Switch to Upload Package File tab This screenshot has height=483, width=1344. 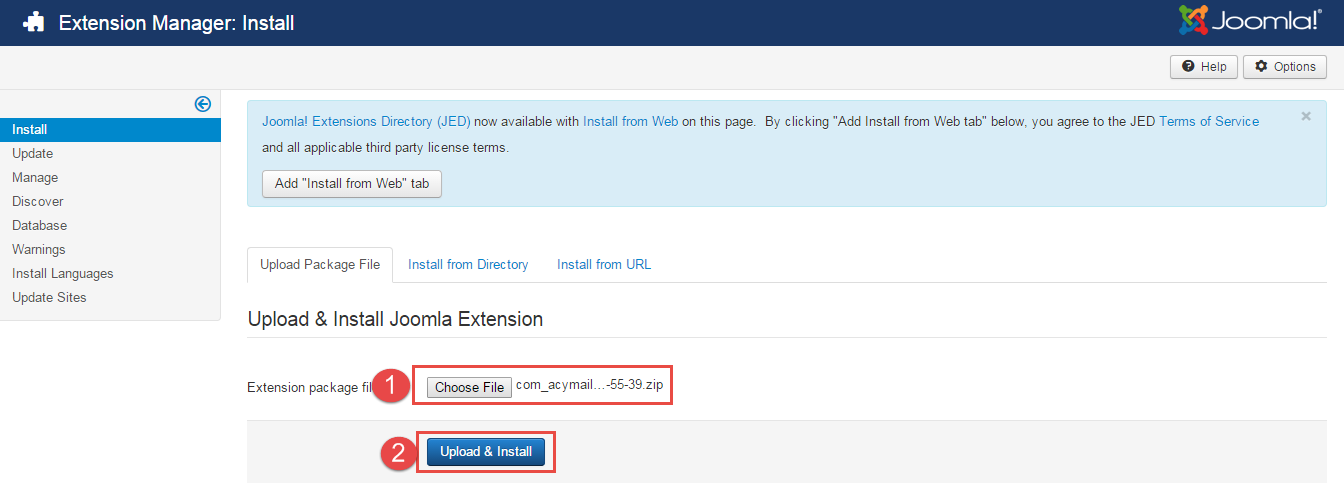click(x=320, y=265)
